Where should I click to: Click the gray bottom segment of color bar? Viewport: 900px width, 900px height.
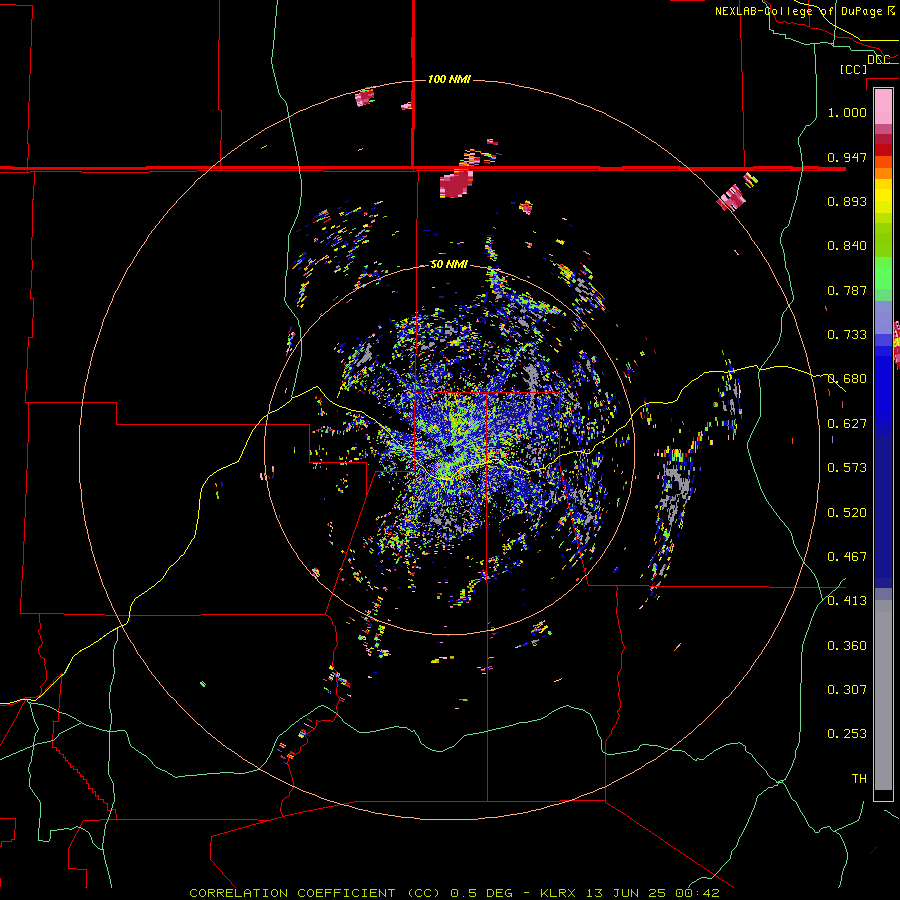[883, 695]
